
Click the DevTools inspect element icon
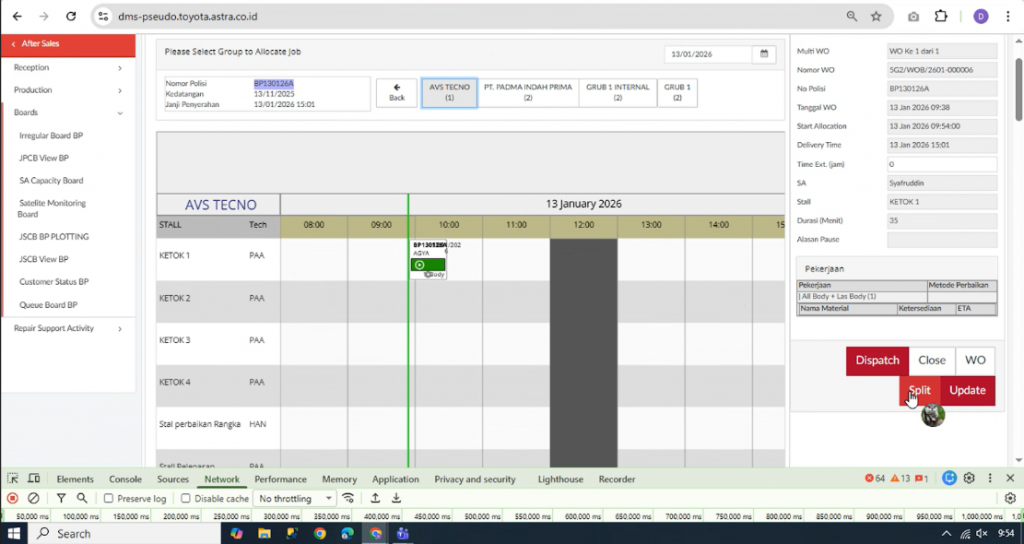13,479
